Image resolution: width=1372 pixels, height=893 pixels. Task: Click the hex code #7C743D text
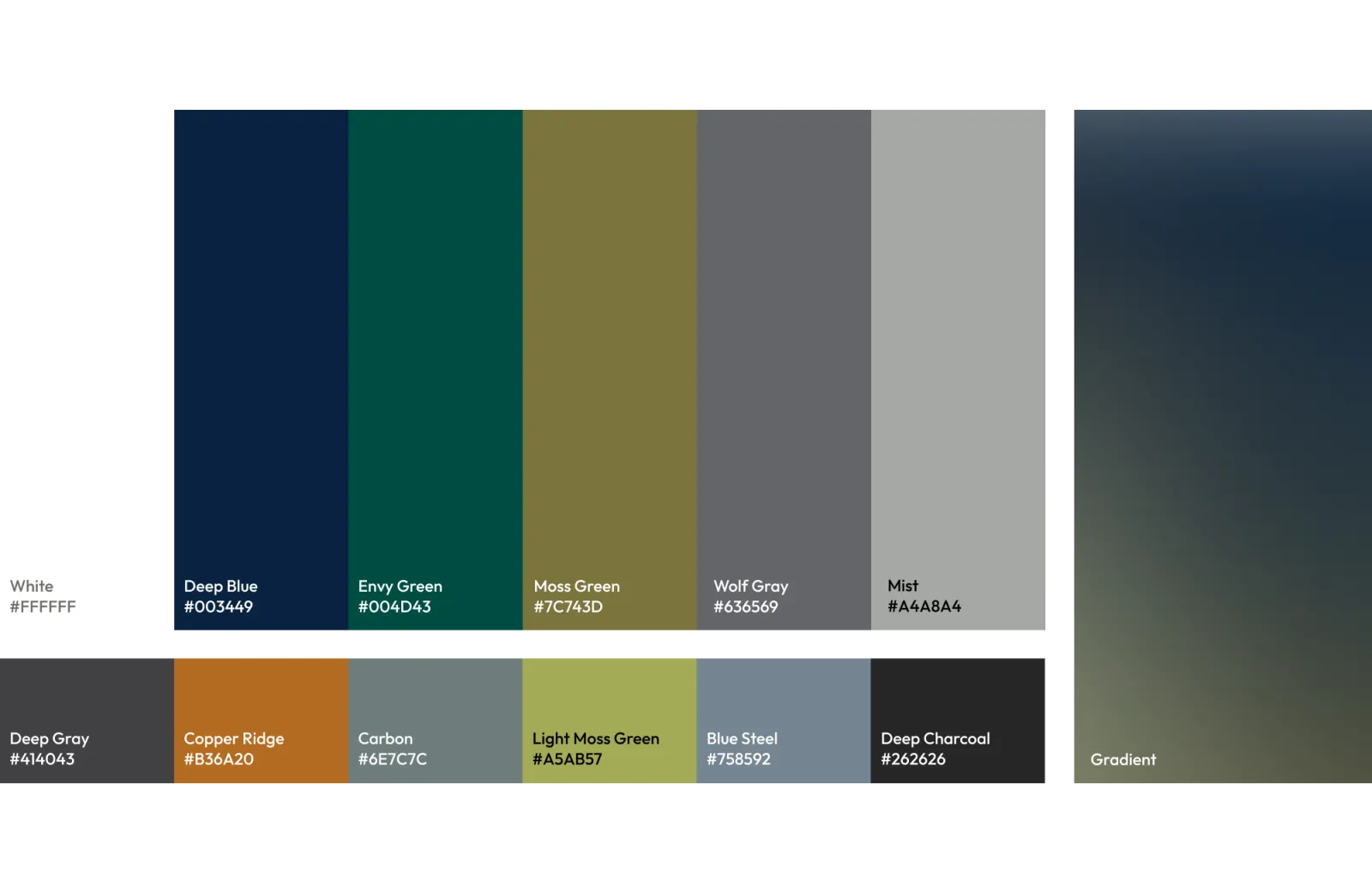568,606
